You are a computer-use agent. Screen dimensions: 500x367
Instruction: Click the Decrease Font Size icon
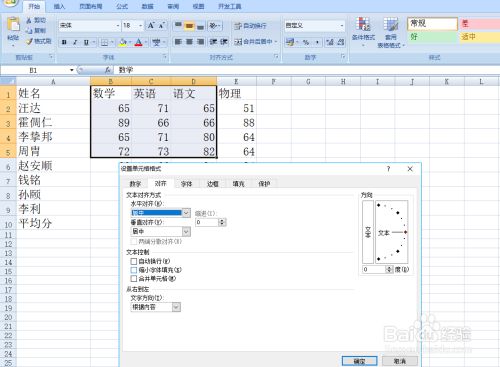click(161, 26)
